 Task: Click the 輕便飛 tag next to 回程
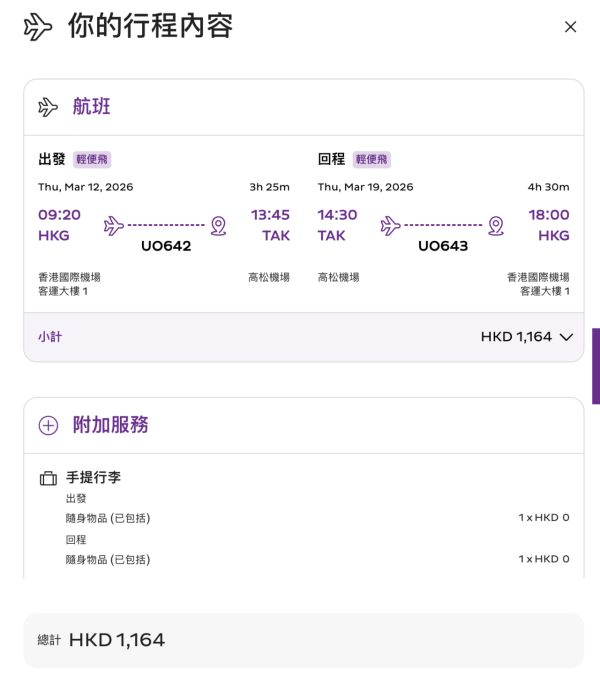[x=371, y=159]
